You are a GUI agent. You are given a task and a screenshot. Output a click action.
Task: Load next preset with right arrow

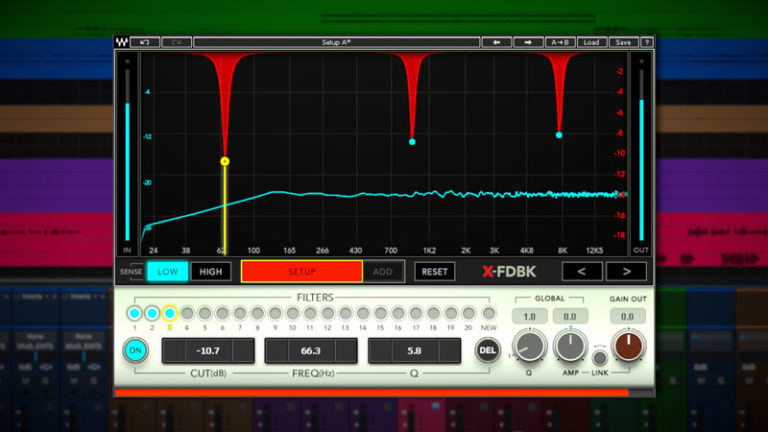point(527,43)
